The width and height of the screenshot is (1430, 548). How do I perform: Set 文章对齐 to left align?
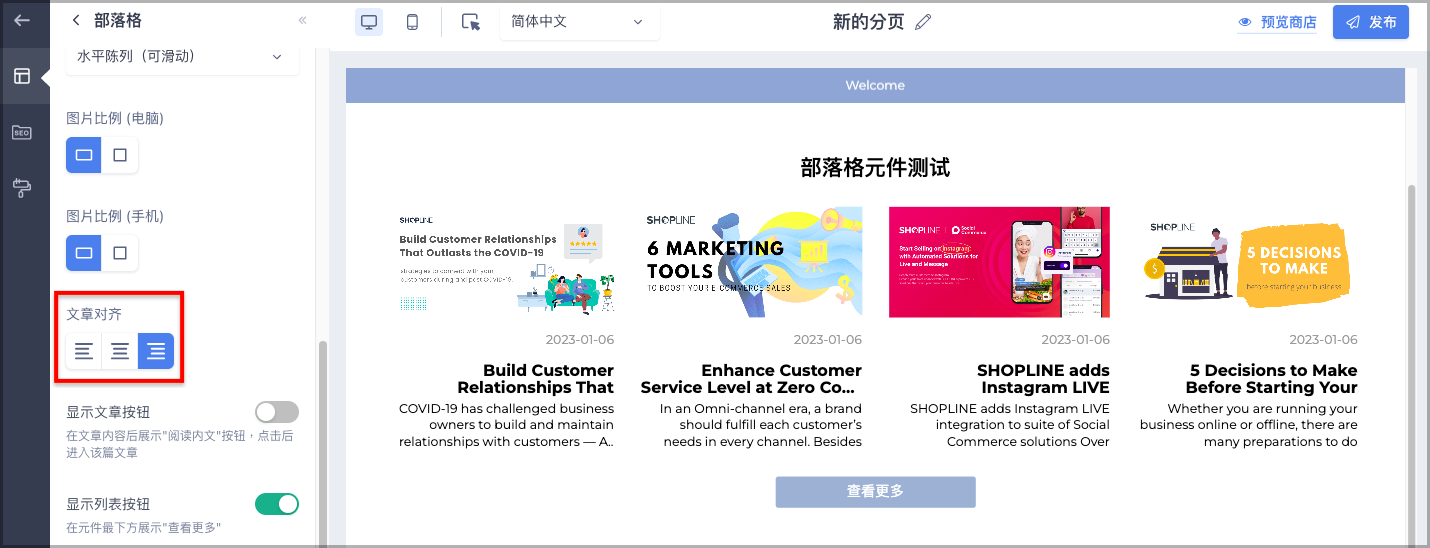pos(84,351)
